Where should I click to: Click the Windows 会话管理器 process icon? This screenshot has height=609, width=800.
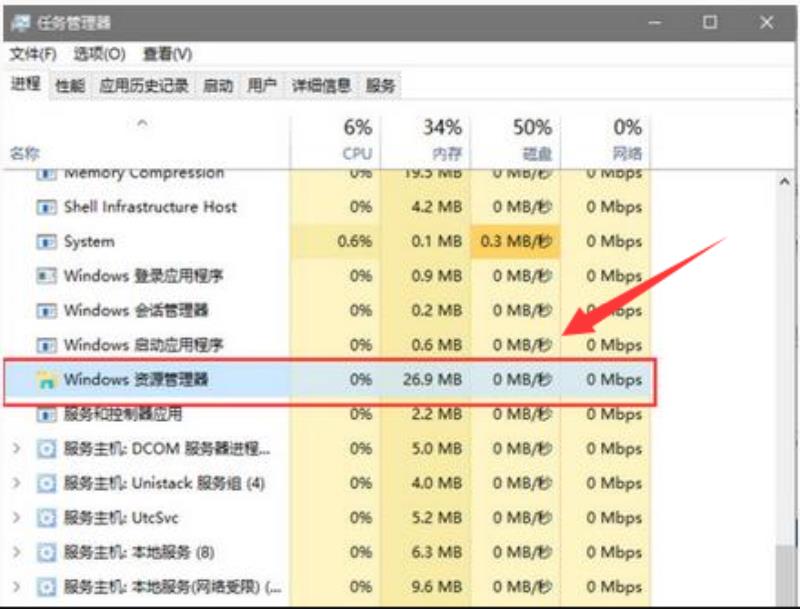pyautogui.click(x=46, y=311)
